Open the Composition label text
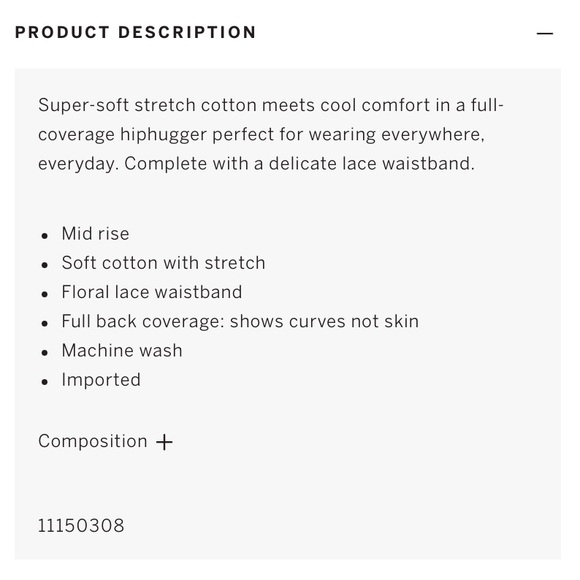Viewport: 580px width, 580px height. click(92, 441)
